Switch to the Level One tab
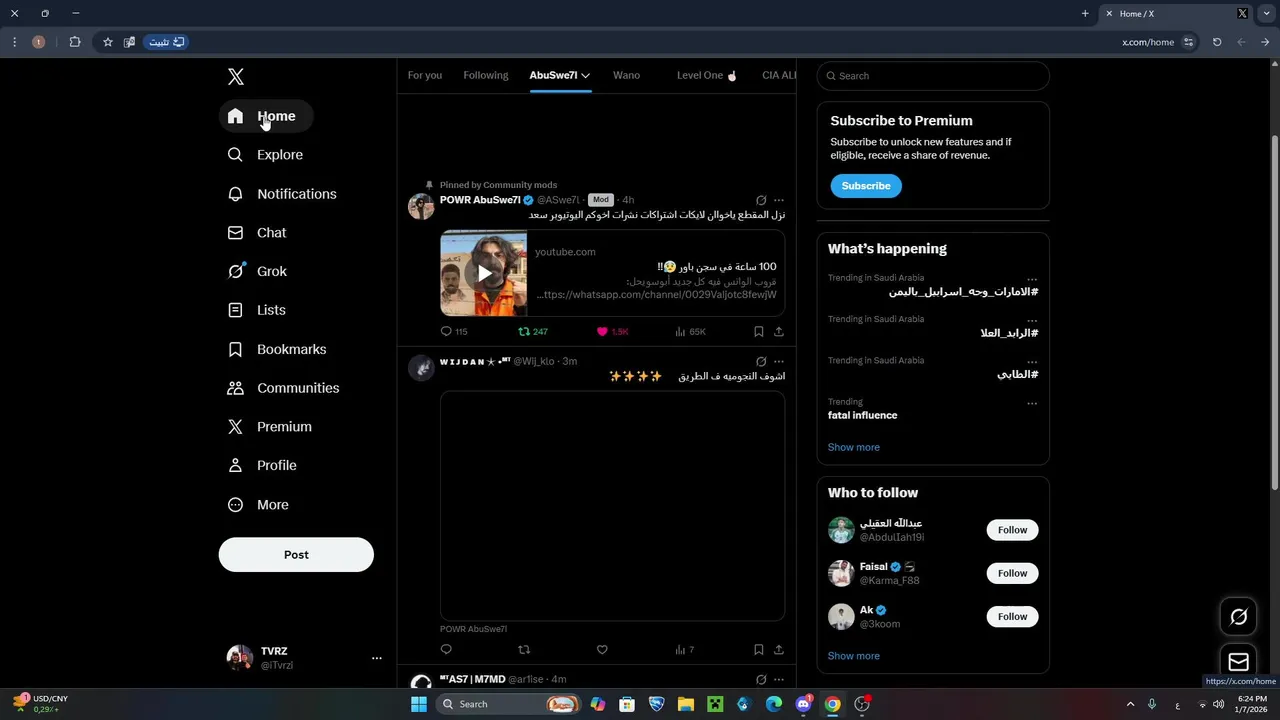Viewport: 1280px width, 720px height. pos(707,76)
